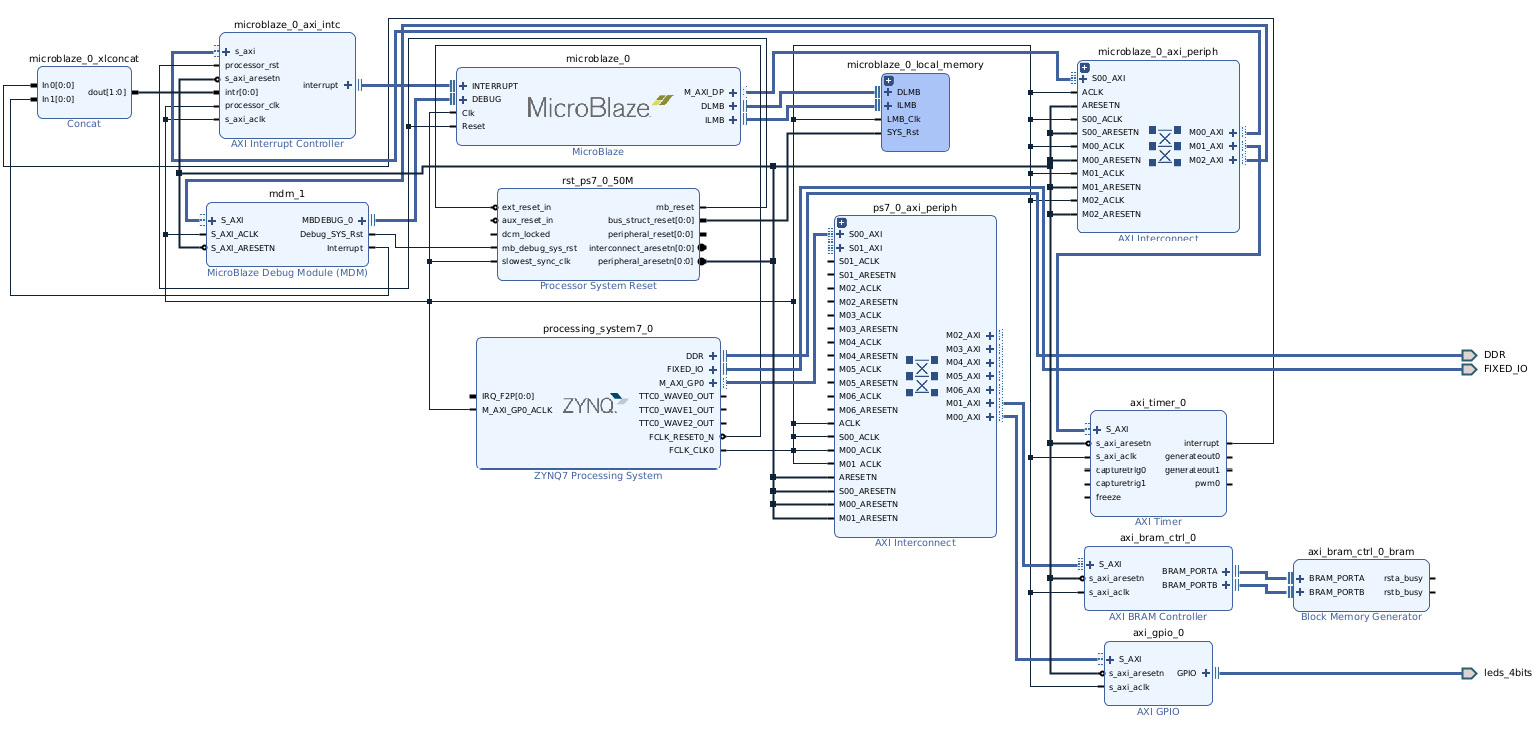
Task: Expand the microblaze_0_local_memory hierarchy block
Action: pos(888,80)
